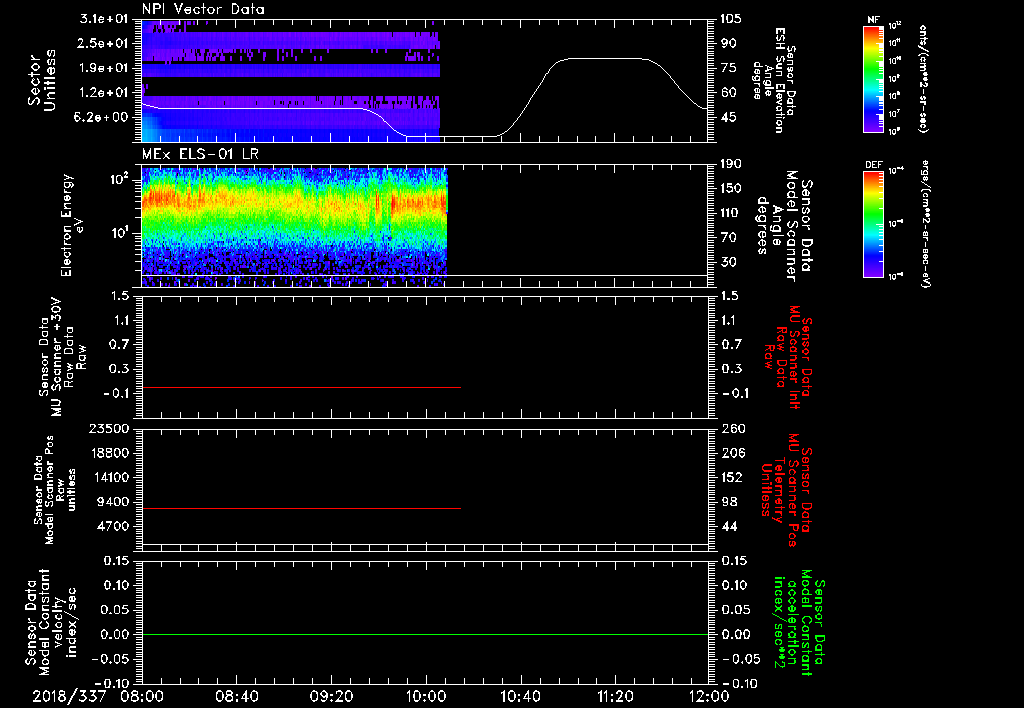
Task: Click the 190 scanner angle tick value
Action: 731,164
